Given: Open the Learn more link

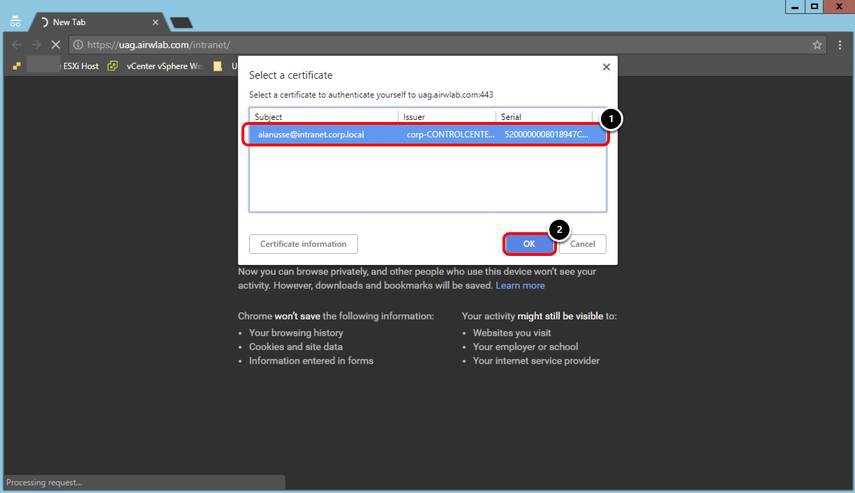Looking at the screenshot, I should coord(520,285).
